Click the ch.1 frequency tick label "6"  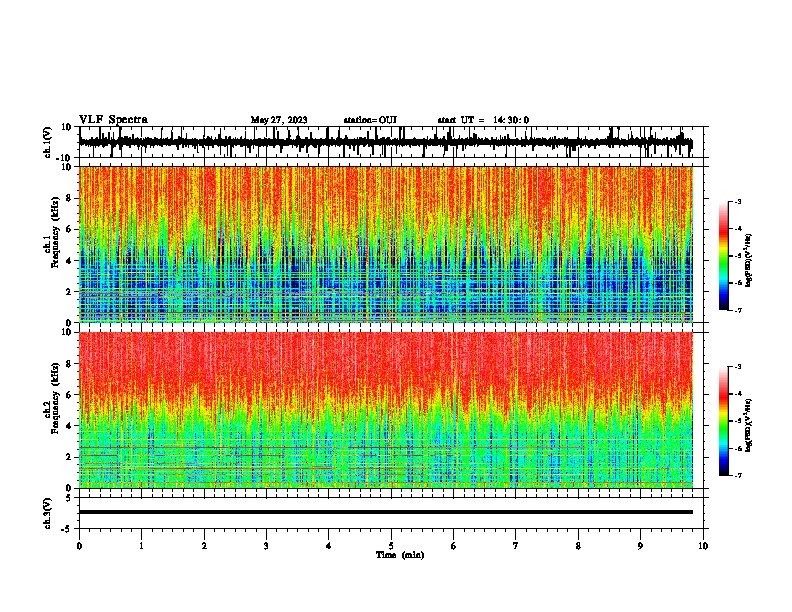point(69,229)
